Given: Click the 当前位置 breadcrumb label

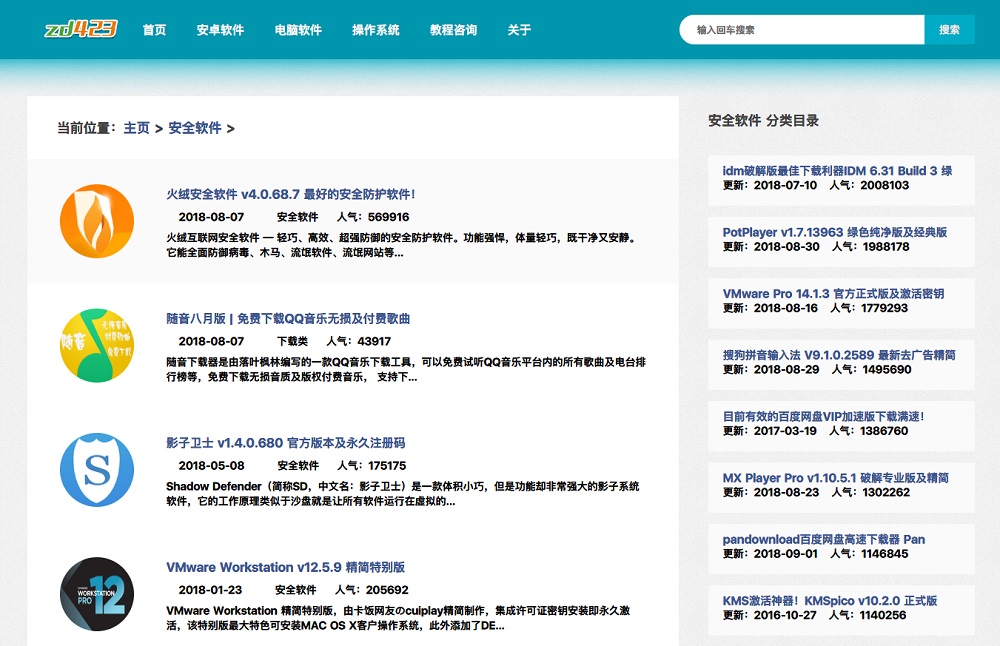Looking at the screenshot, I should coord(87,128).
